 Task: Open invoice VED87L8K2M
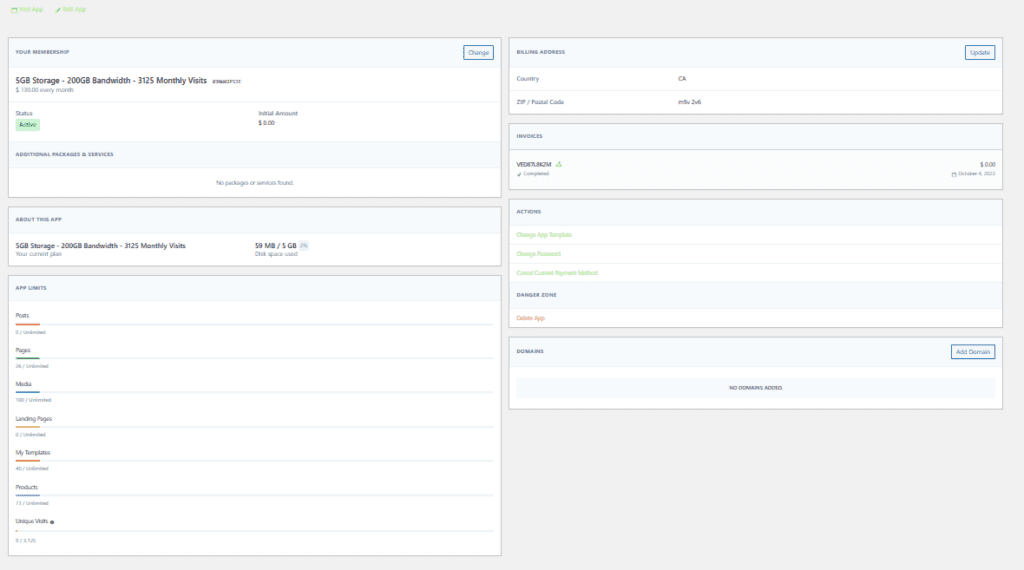pos(534,163)
